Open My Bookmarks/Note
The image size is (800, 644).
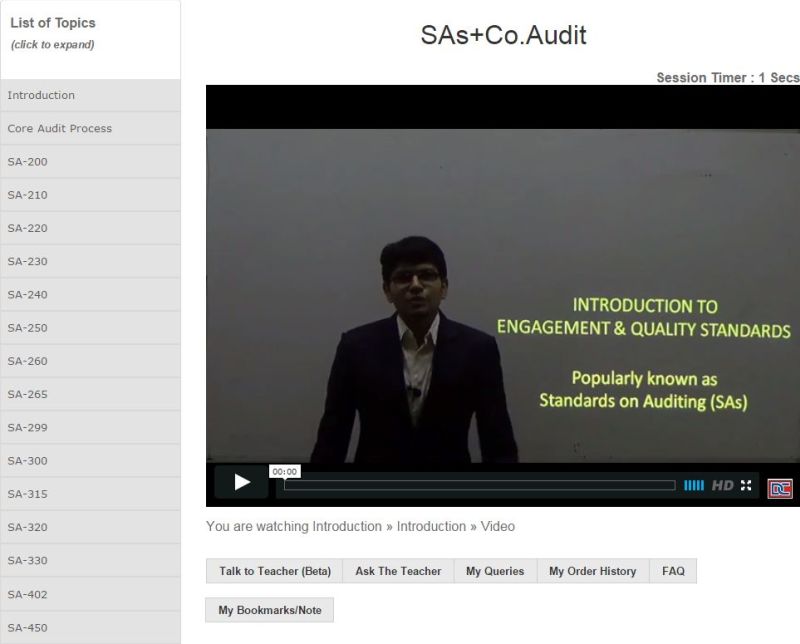(270, 610)
